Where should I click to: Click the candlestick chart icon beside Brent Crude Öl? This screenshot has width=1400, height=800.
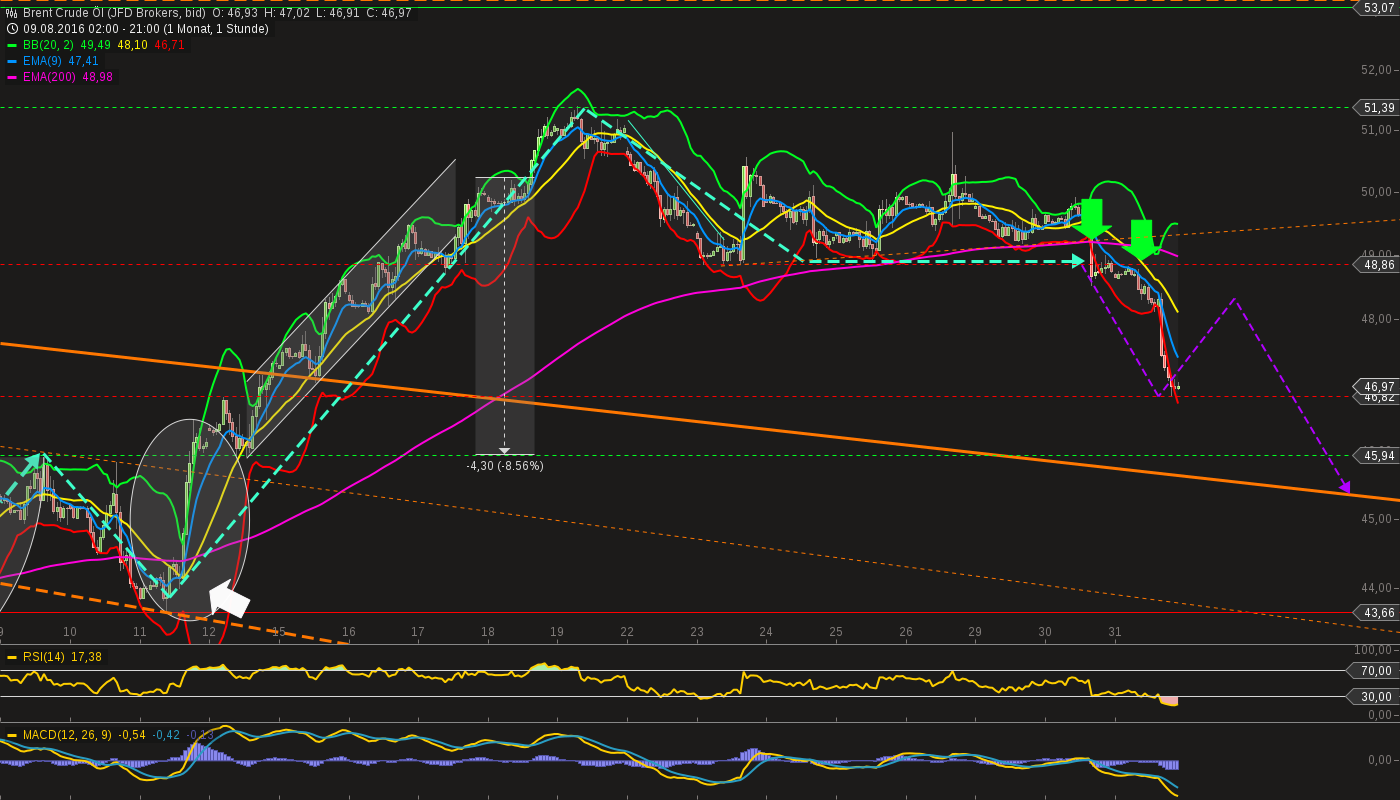coord(12,13)
